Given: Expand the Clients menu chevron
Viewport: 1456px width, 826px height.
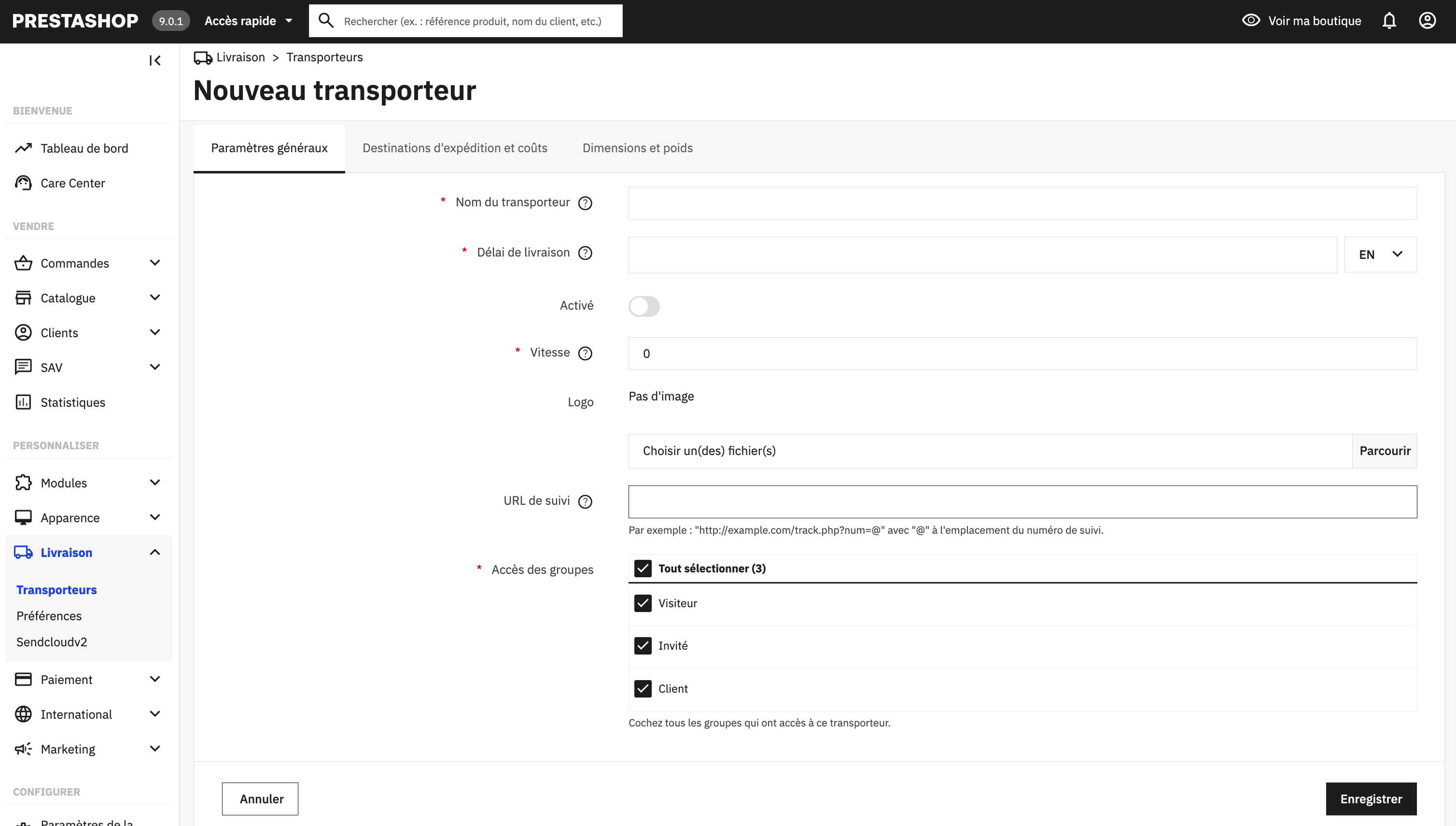Looking at the screenshot, I should pos(155,332).
